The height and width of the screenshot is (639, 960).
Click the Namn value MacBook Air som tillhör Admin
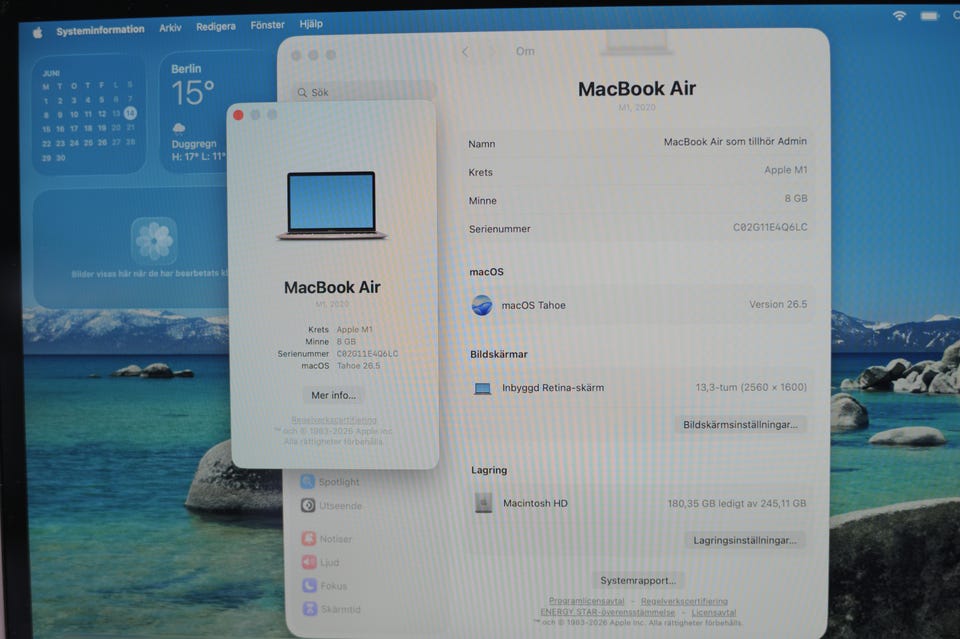(735, 141)
